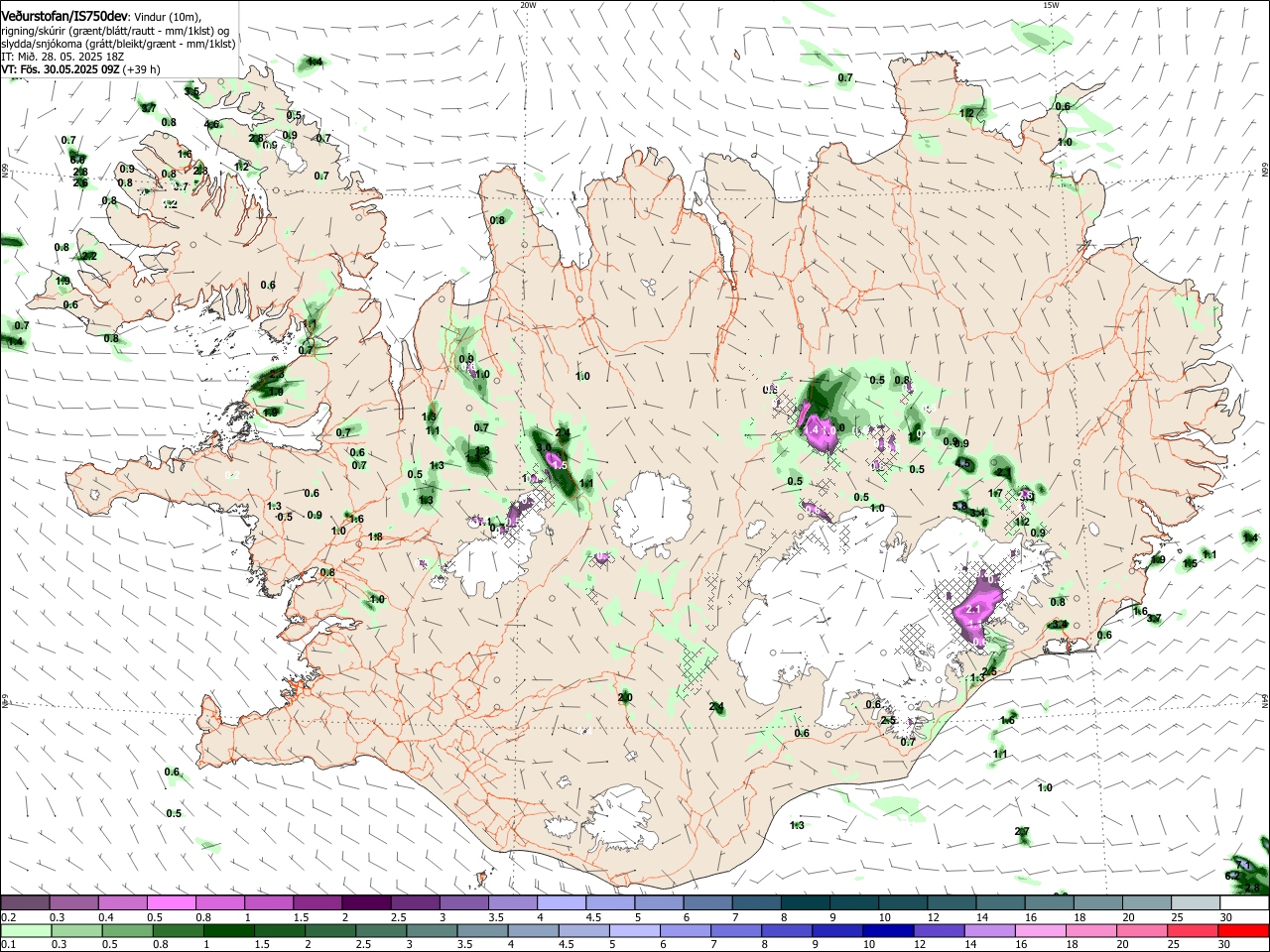1270x952 pixels.
Task: Click the valid time line 'VT: Fös. 30.05.2025 09Z'
Action: pyautogui.click(x=61, y=69)
